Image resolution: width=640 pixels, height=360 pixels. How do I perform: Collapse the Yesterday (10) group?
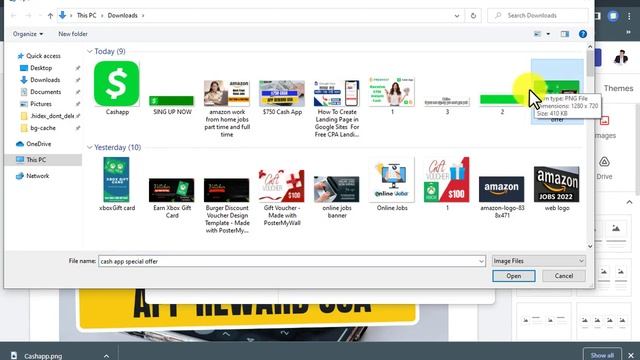tap(89, 147)
